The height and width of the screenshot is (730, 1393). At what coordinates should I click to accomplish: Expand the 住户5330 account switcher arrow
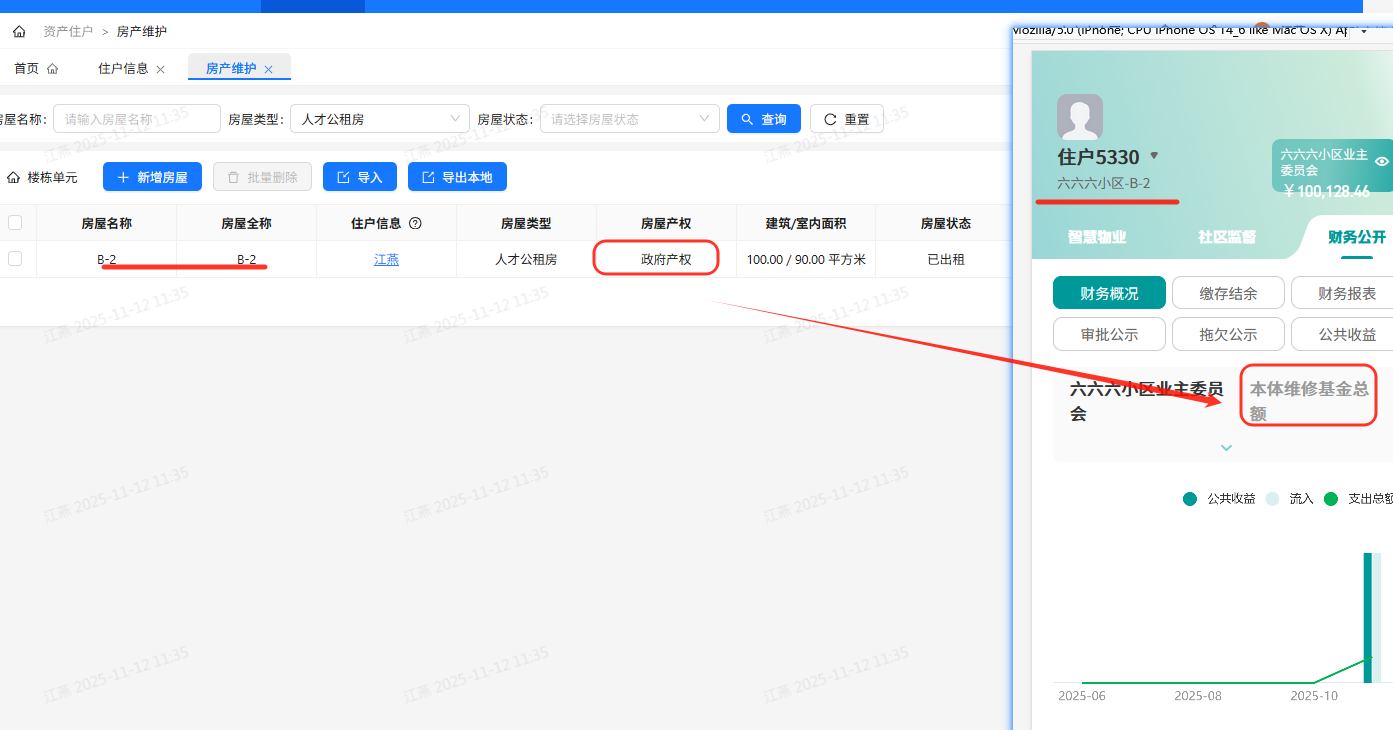click(x=1154, y=156)
